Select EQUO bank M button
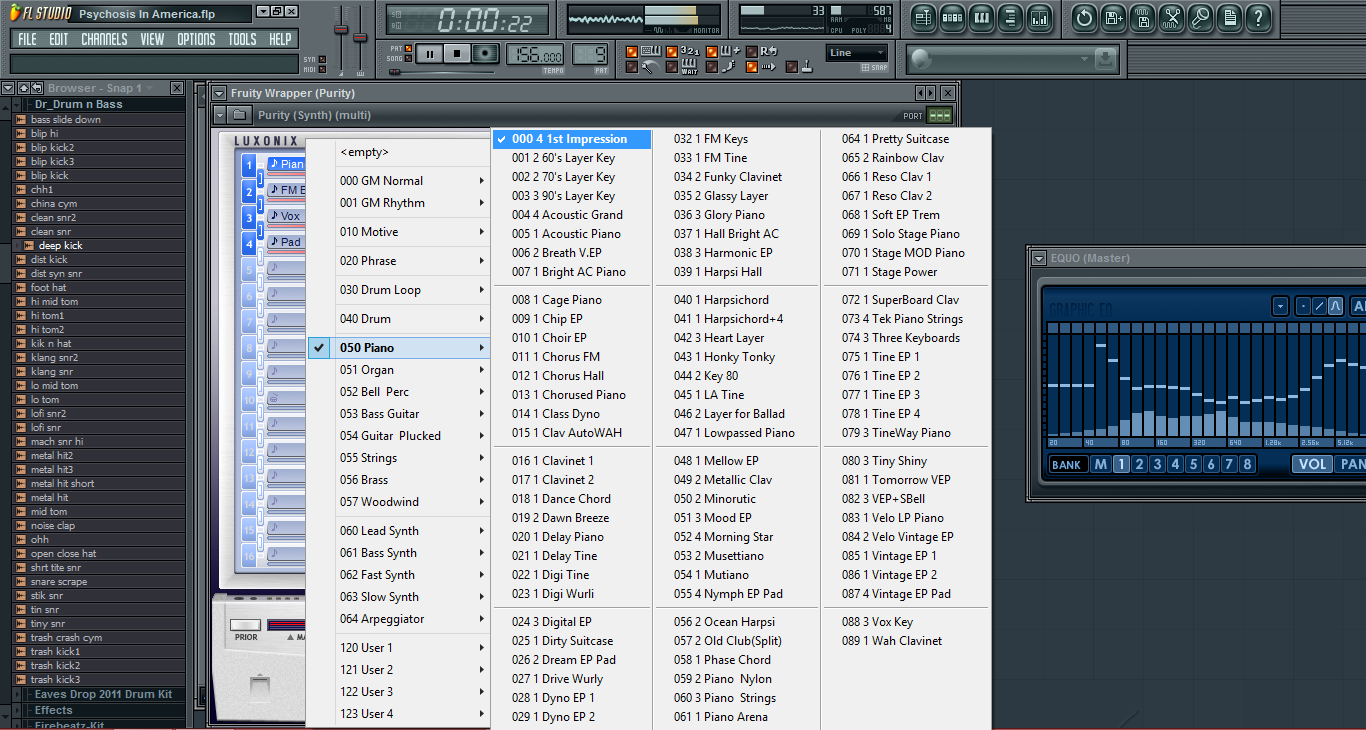The width and height of the screenshot is (1366, 730). tap(1101, 464)
